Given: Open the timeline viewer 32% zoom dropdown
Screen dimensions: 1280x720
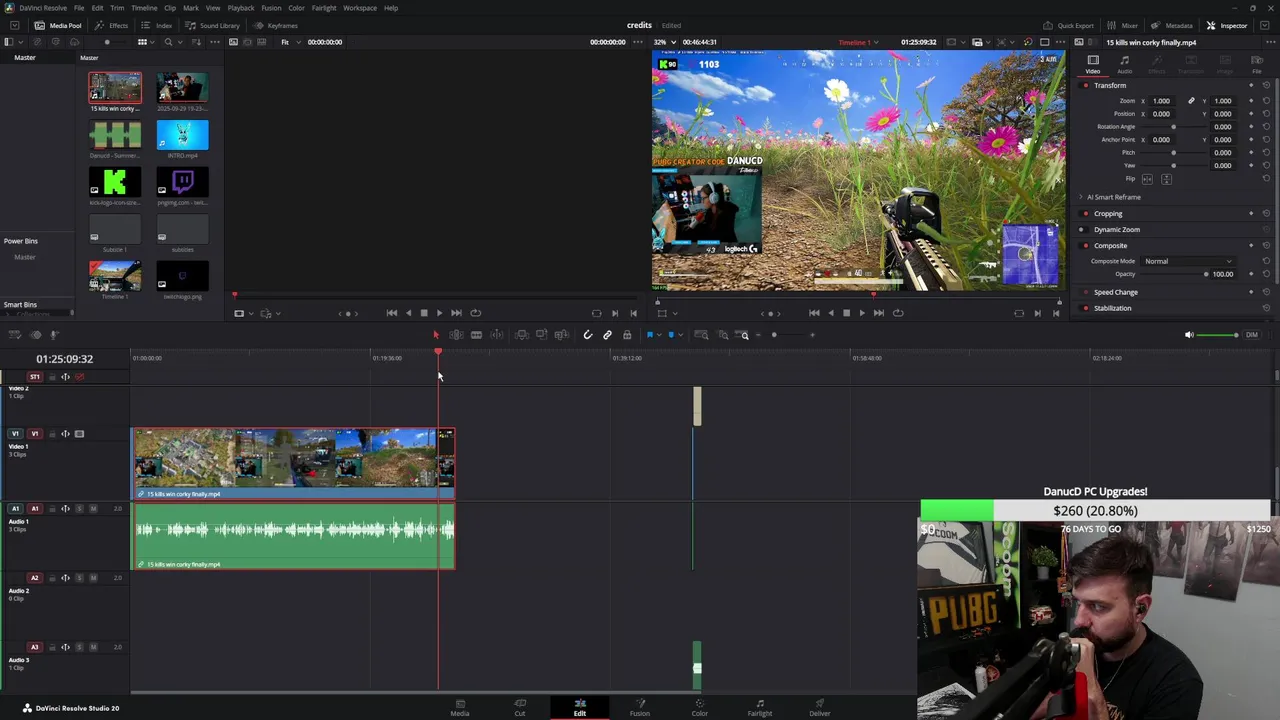Looking at the screenshot, I should 667,42.
